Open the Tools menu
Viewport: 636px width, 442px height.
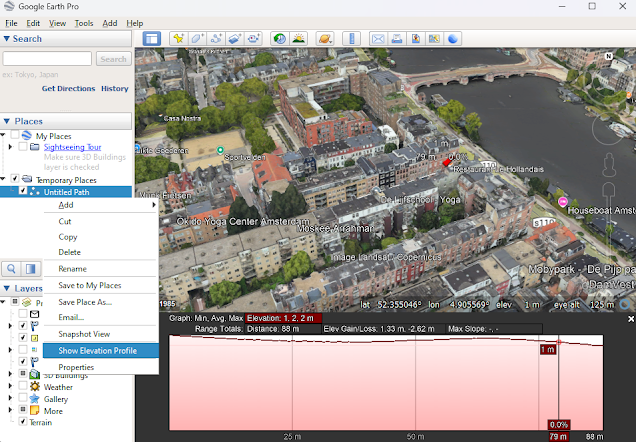pyautogui.click(x=84, y=22)
